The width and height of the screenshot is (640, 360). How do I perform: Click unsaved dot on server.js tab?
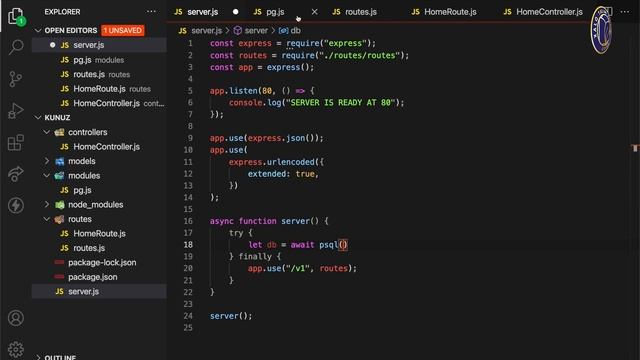click(236, 12)
